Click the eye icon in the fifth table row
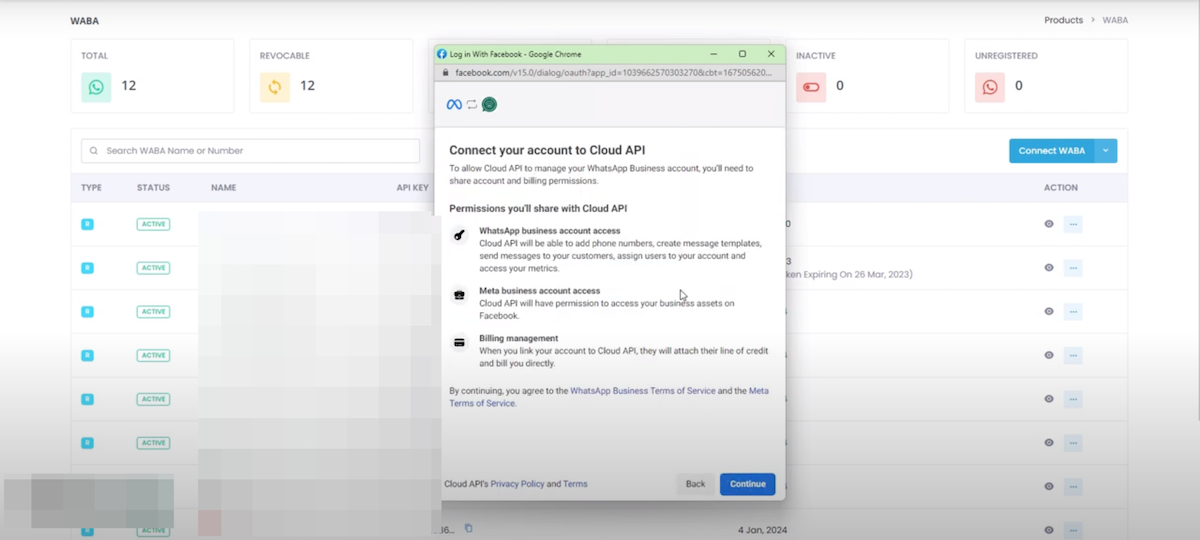 click(1049, 399)
